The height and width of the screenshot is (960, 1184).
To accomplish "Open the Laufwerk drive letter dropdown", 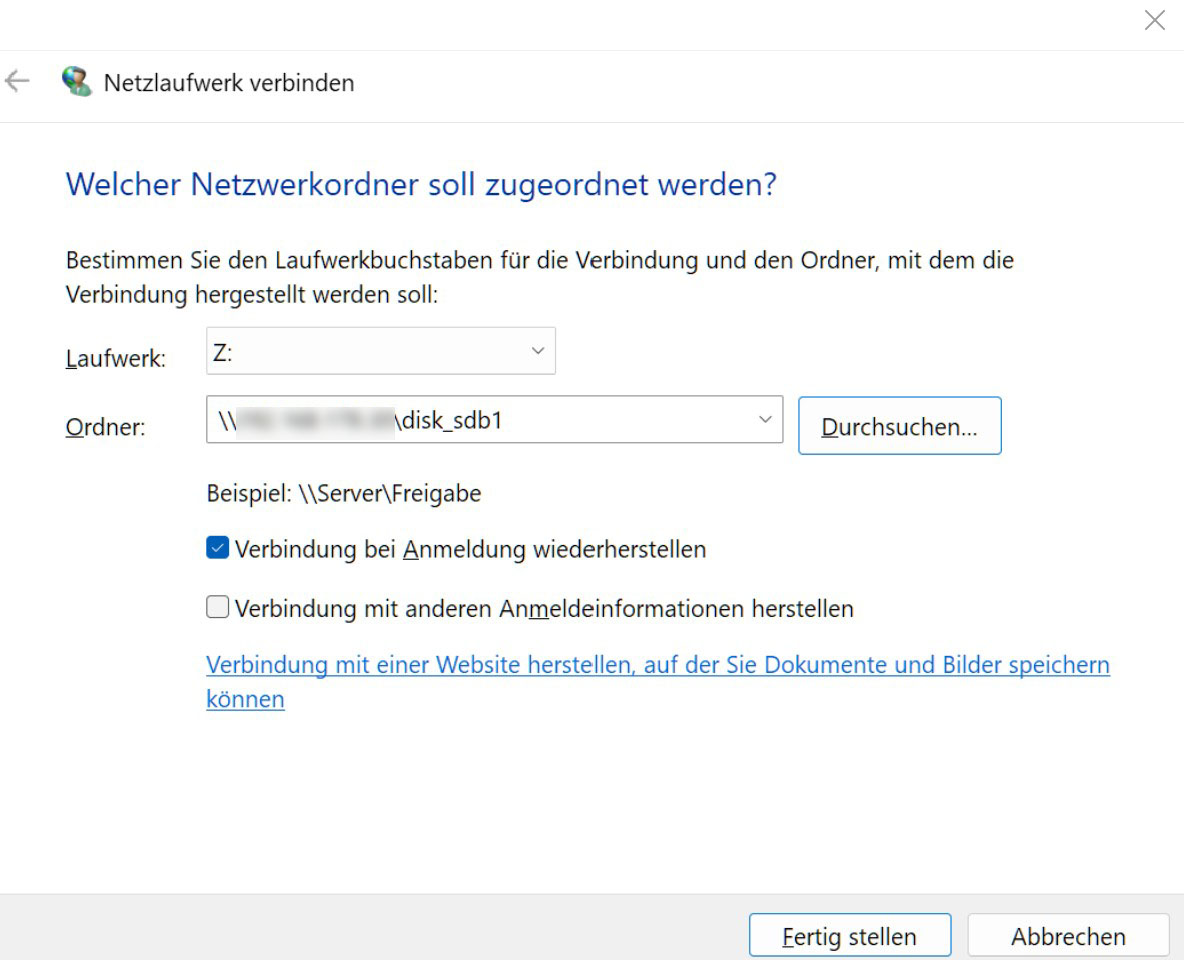I will point(538,350).
